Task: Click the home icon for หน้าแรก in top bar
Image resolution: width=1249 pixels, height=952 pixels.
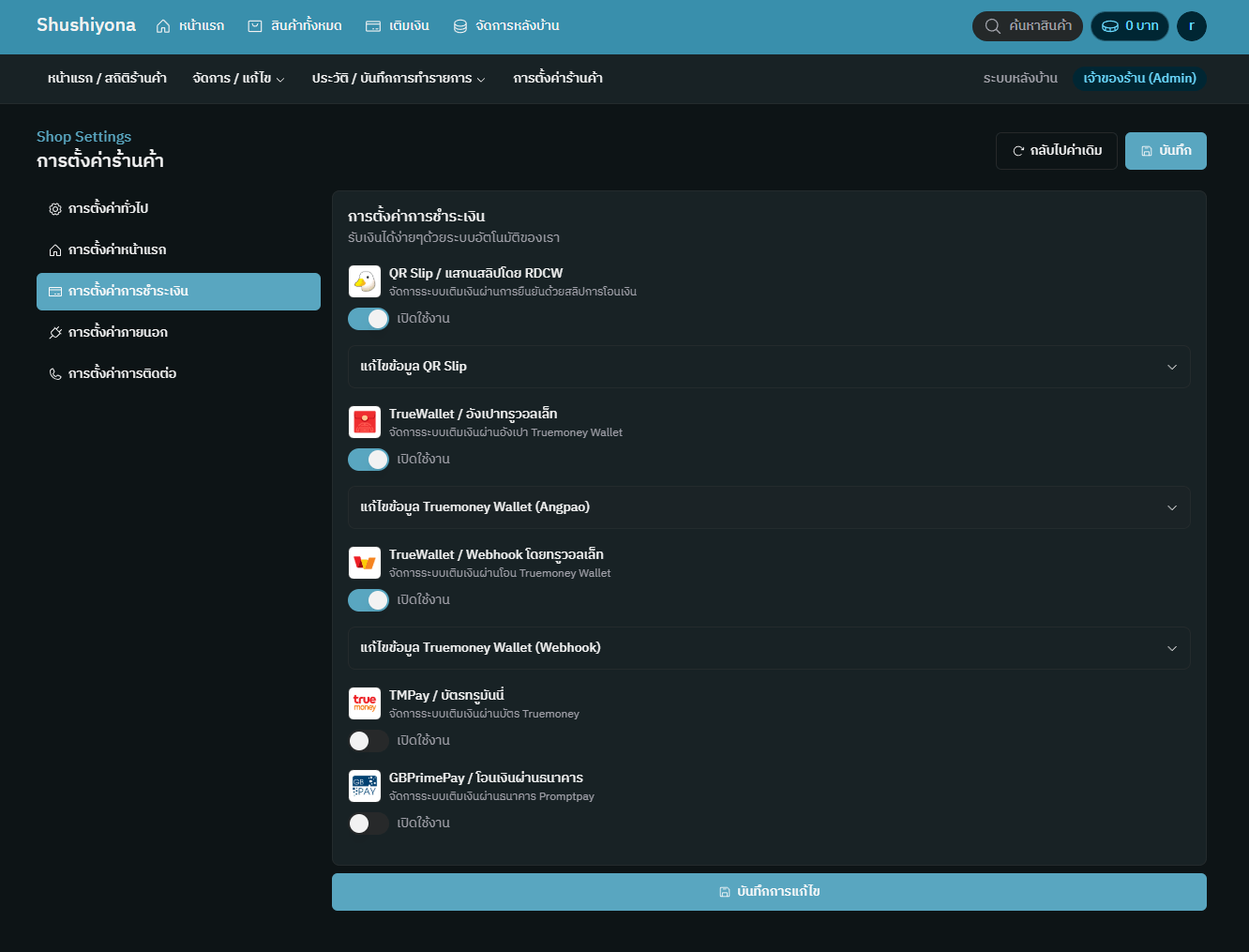Action: [x=164, y=26]
